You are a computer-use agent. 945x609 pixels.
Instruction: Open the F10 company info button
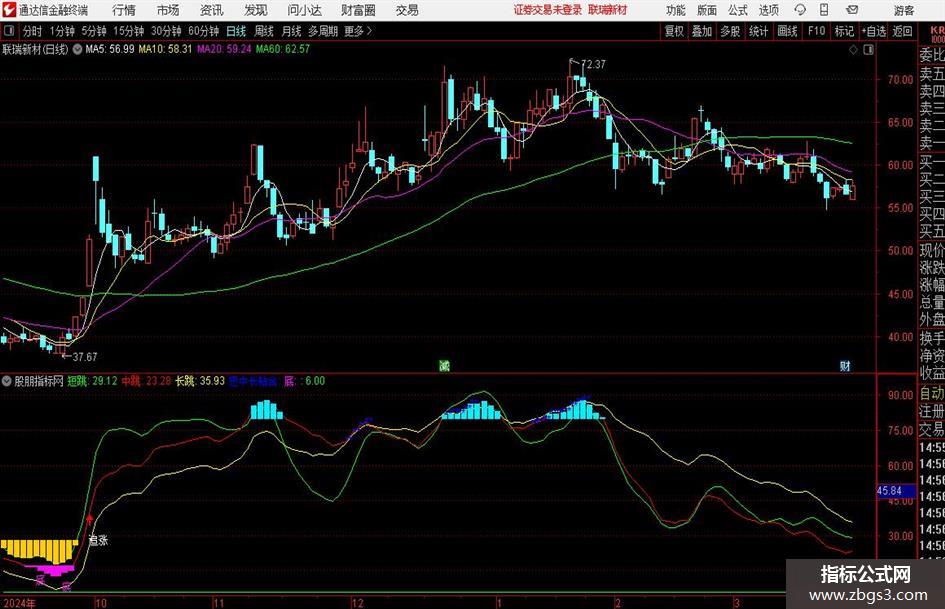point(817,31)
